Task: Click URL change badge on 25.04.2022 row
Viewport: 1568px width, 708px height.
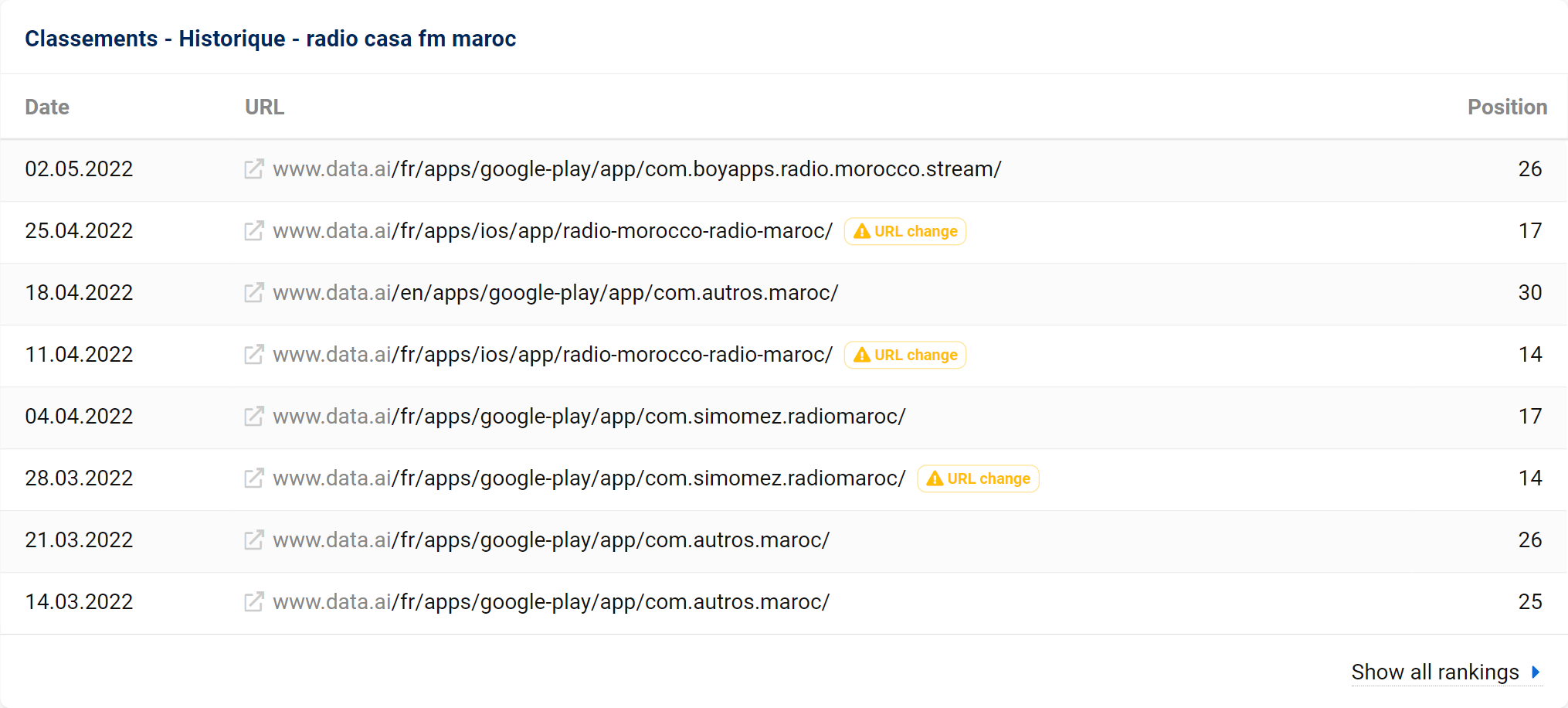Action: pyautogui.click(x=905, y=231)
